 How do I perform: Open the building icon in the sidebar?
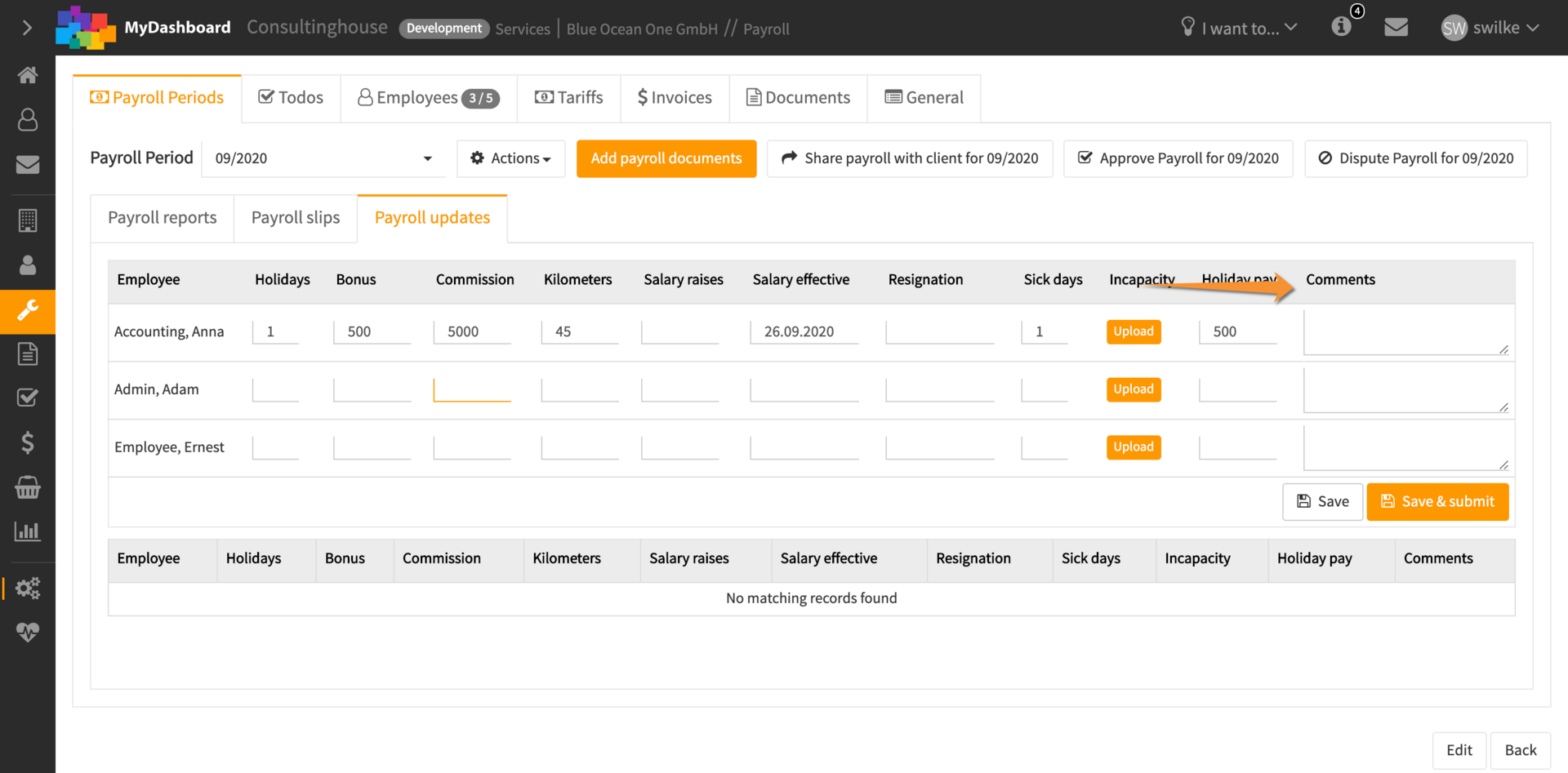pyautogui.click(x=28, y=220)
